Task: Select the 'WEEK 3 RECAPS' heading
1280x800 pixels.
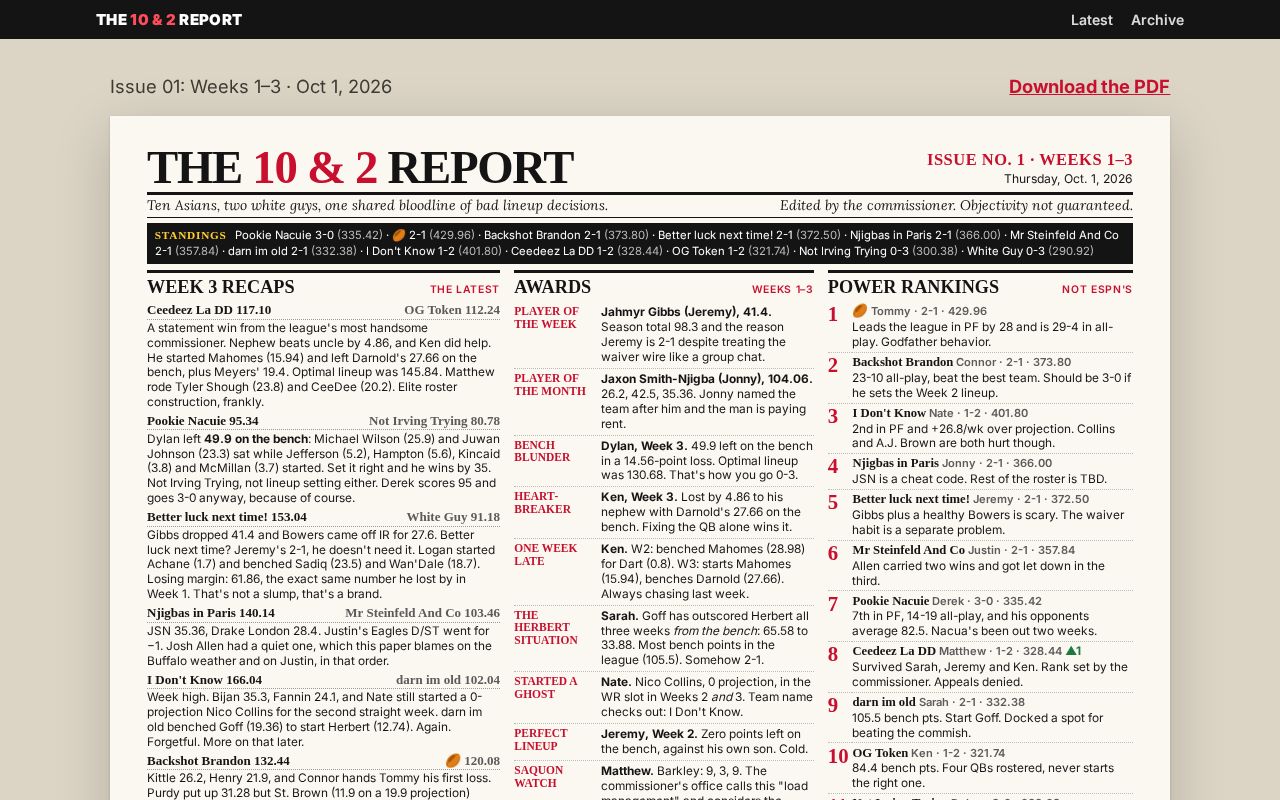Action: (221, 287)
